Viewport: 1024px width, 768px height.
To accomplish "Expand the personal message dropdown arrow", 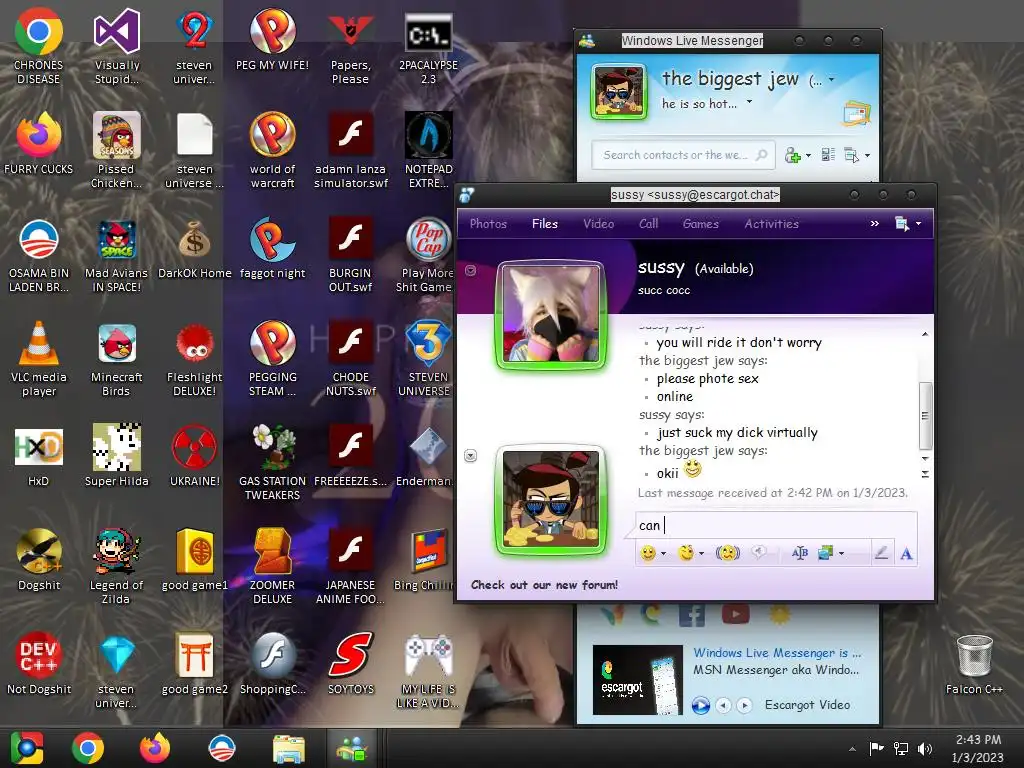I will pos(749,102).
